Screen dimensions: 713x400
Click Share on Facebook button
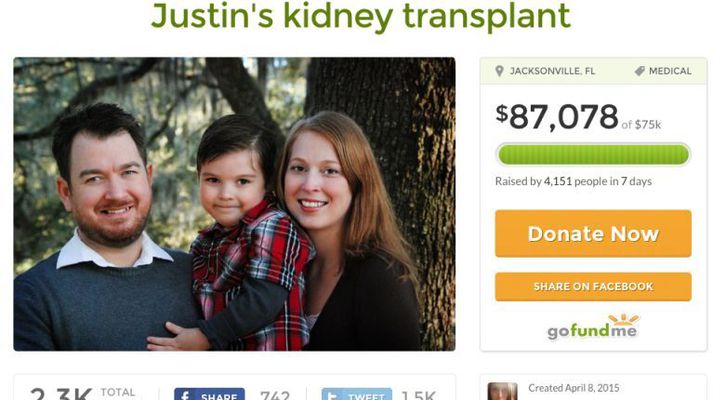point(593,286)
